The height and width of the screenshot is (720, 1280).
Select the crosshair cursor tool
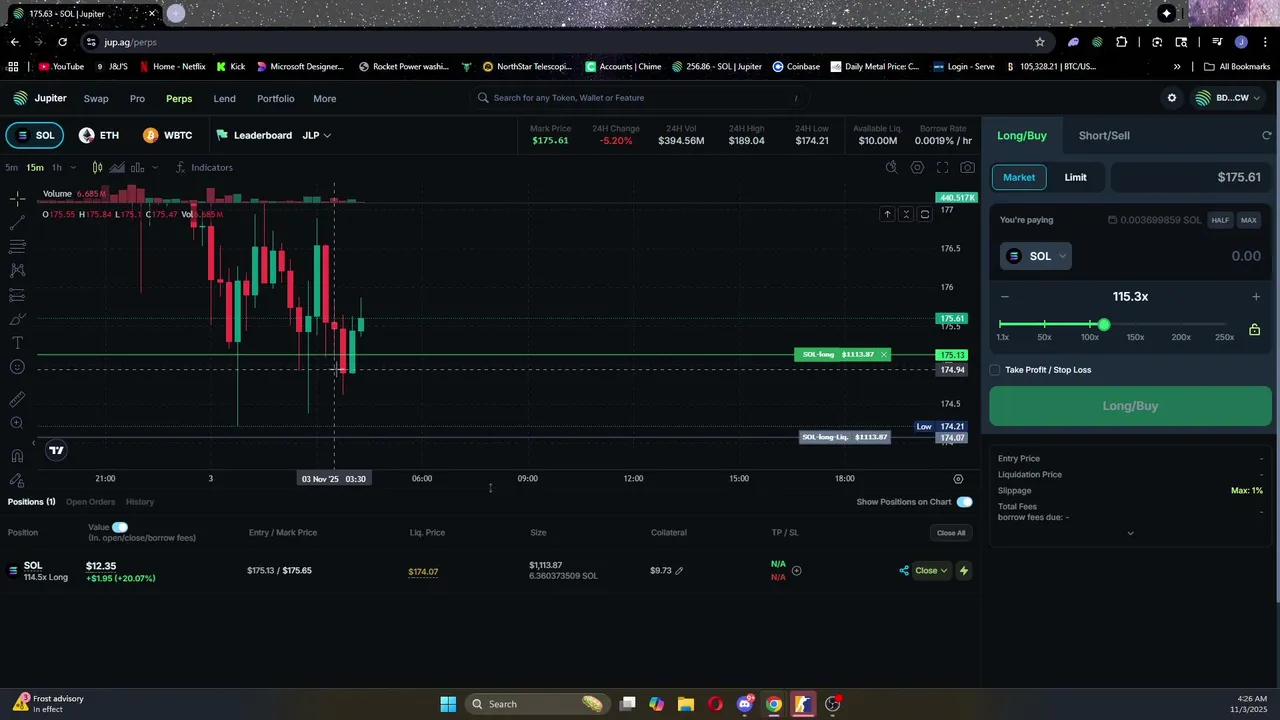click(x=17, y=198)
